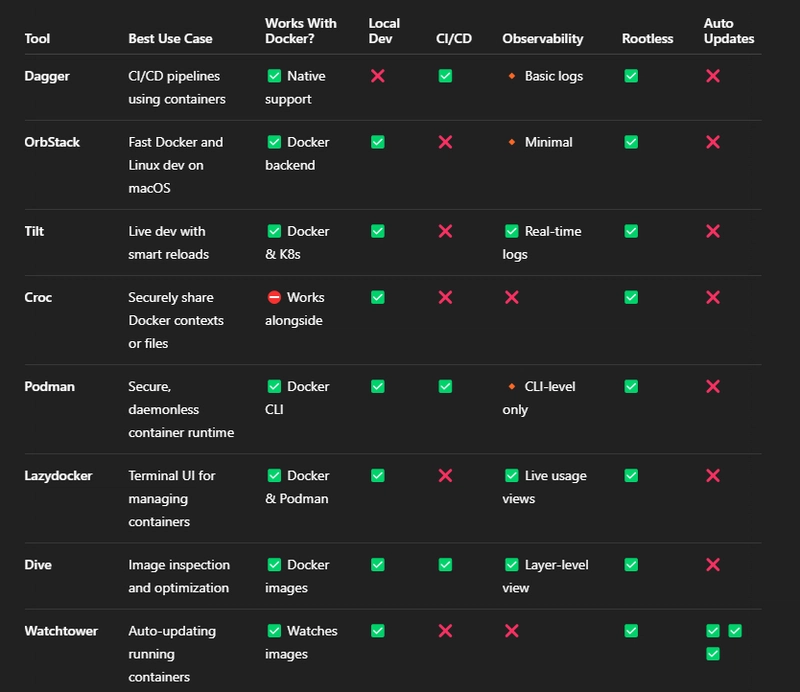
Task: Click Watchtower's CI/CD red X
Action: [x=445, y=631]
